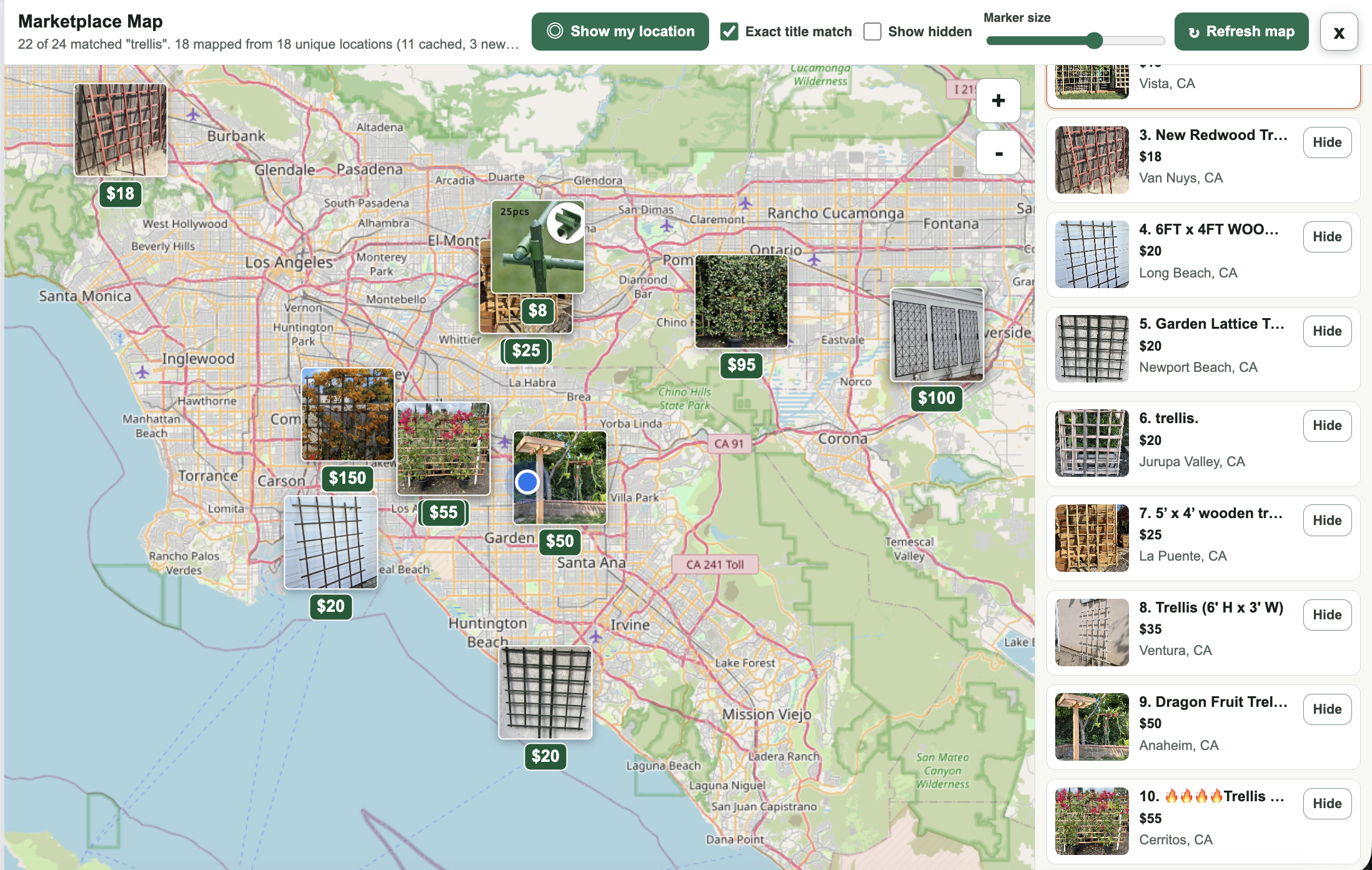1372x870 pixels.
Task: Select the $150 price tag on map
Action: [x=347, y=478]
